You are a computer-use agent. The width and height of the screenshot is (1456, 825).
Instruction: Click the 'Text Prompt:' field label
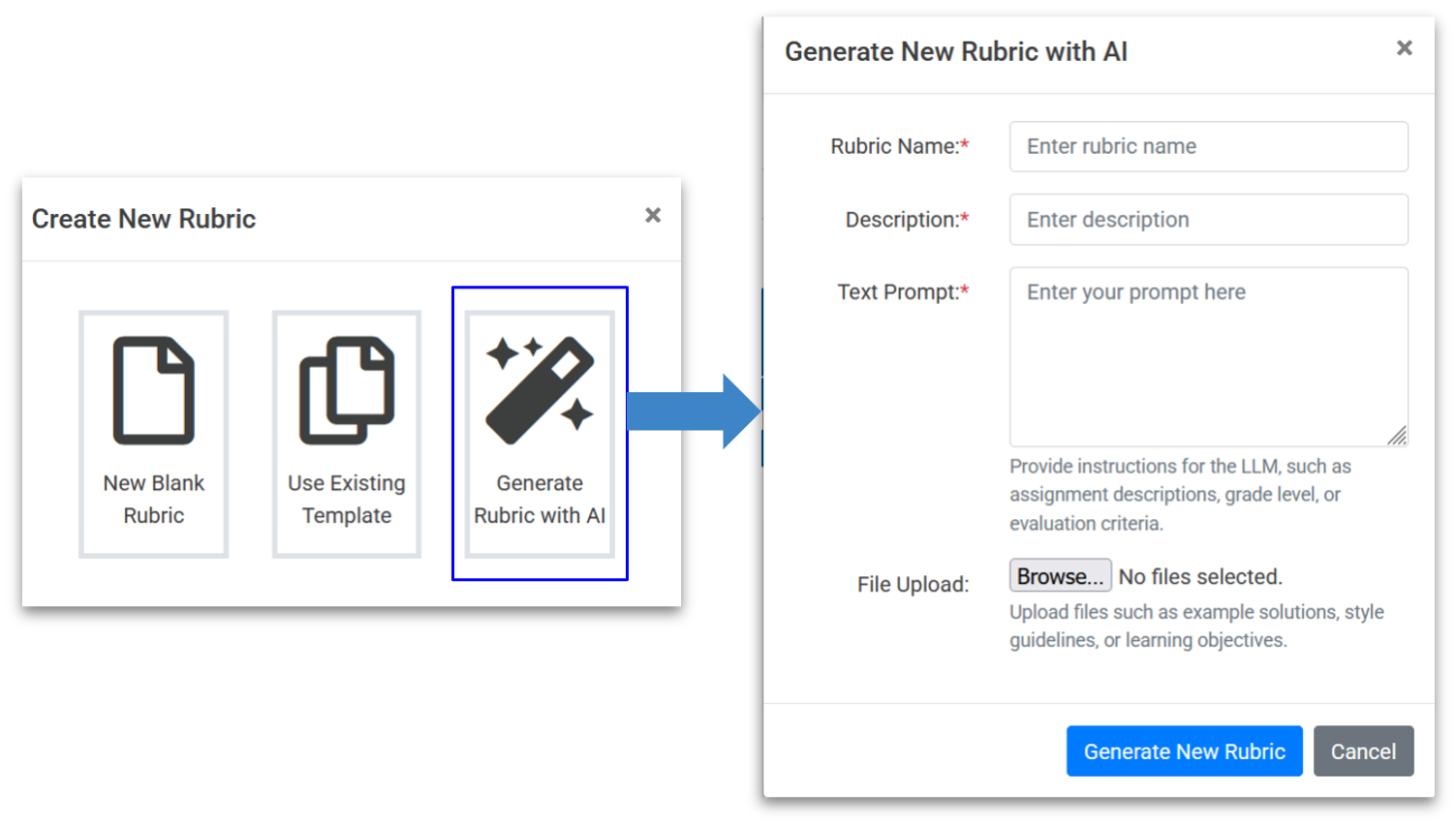[x=898, y=292]
